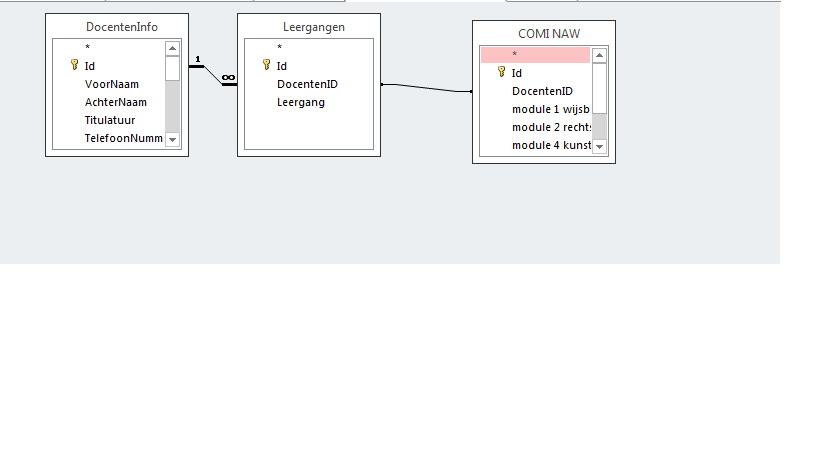819x460 pixels.
Task: Click the primary key icon in COMI NAW
Action: pos(501,72)
